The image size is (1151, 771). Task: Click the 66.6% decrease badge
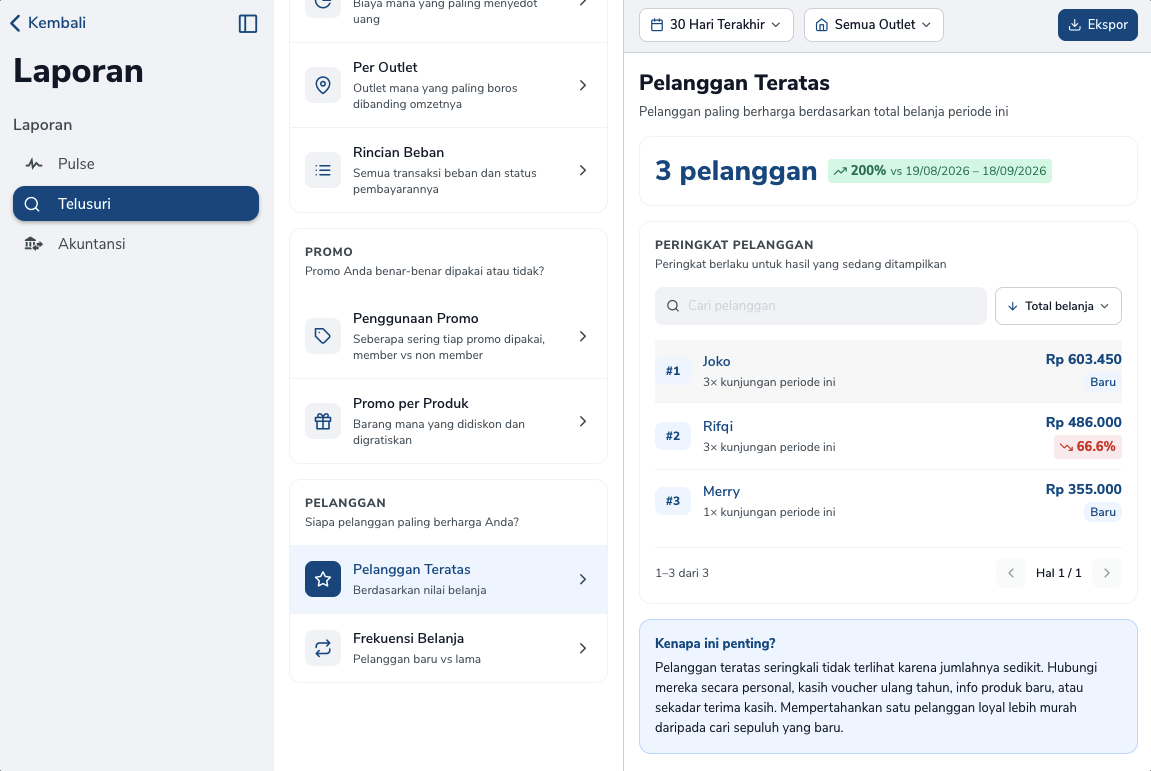pos(1088,446)
